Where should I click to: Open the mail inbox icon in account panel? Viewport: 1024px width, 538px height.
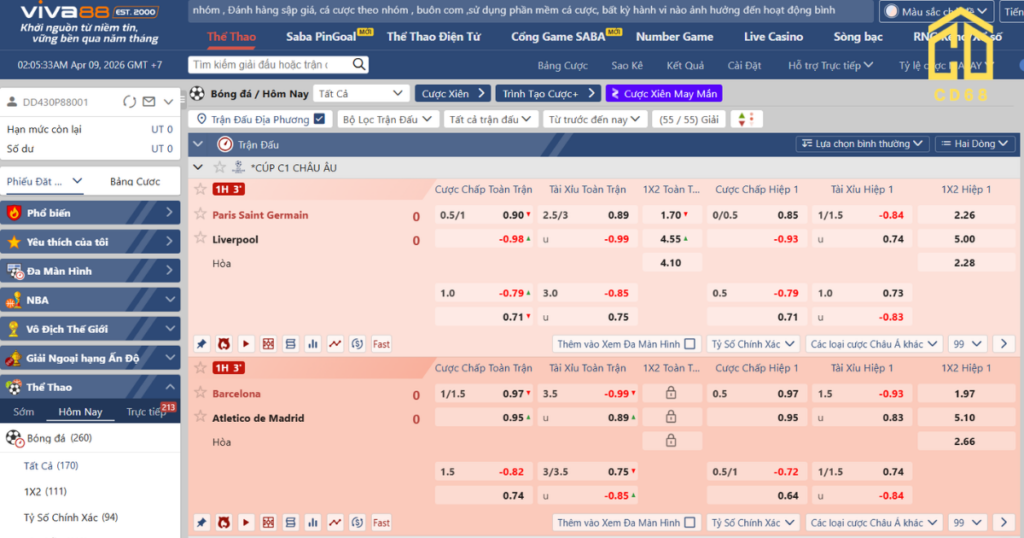coord(149,102)
